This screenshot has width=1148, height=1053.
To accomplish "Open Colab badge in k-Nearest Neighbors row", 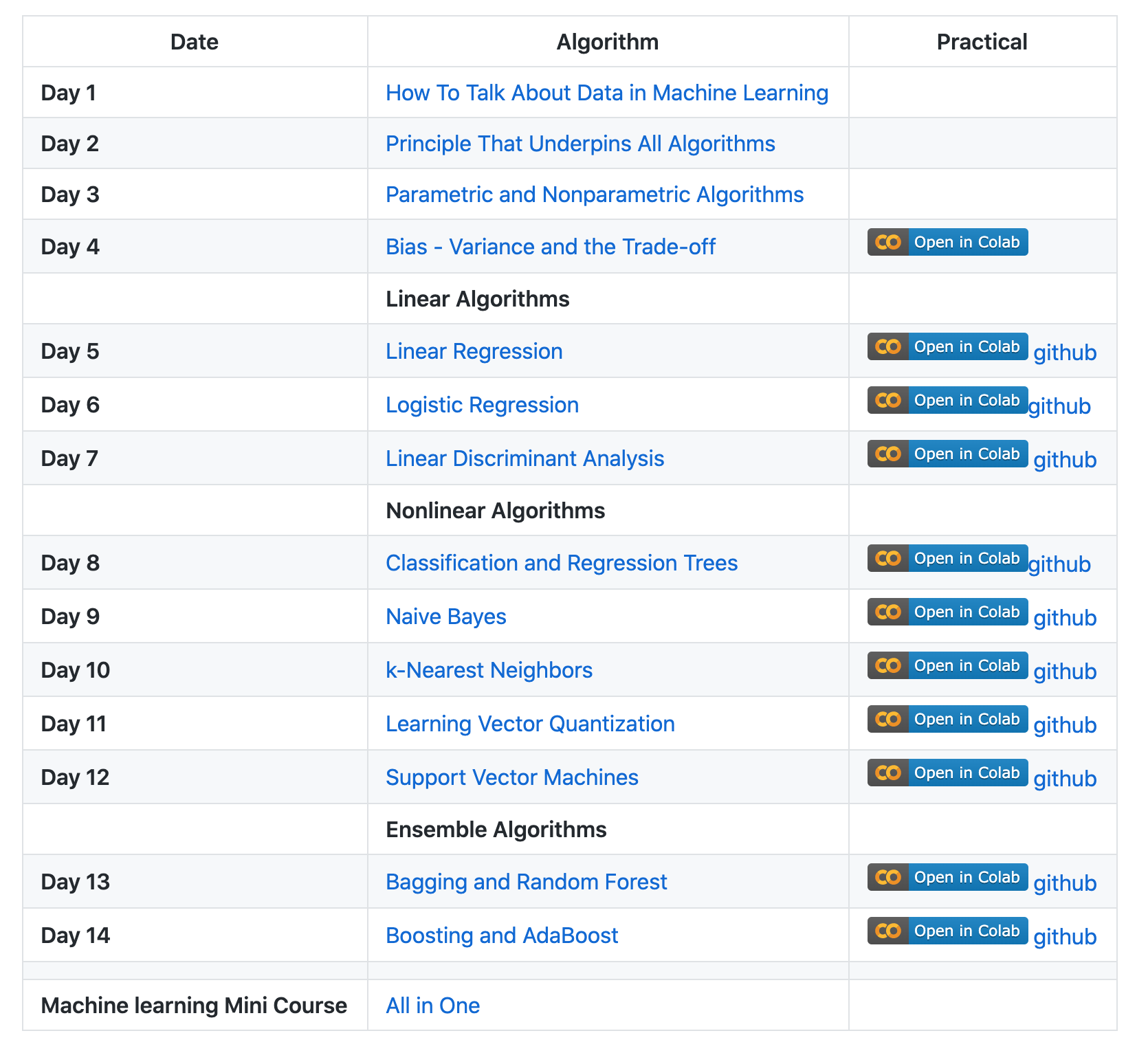I will 947,666.
